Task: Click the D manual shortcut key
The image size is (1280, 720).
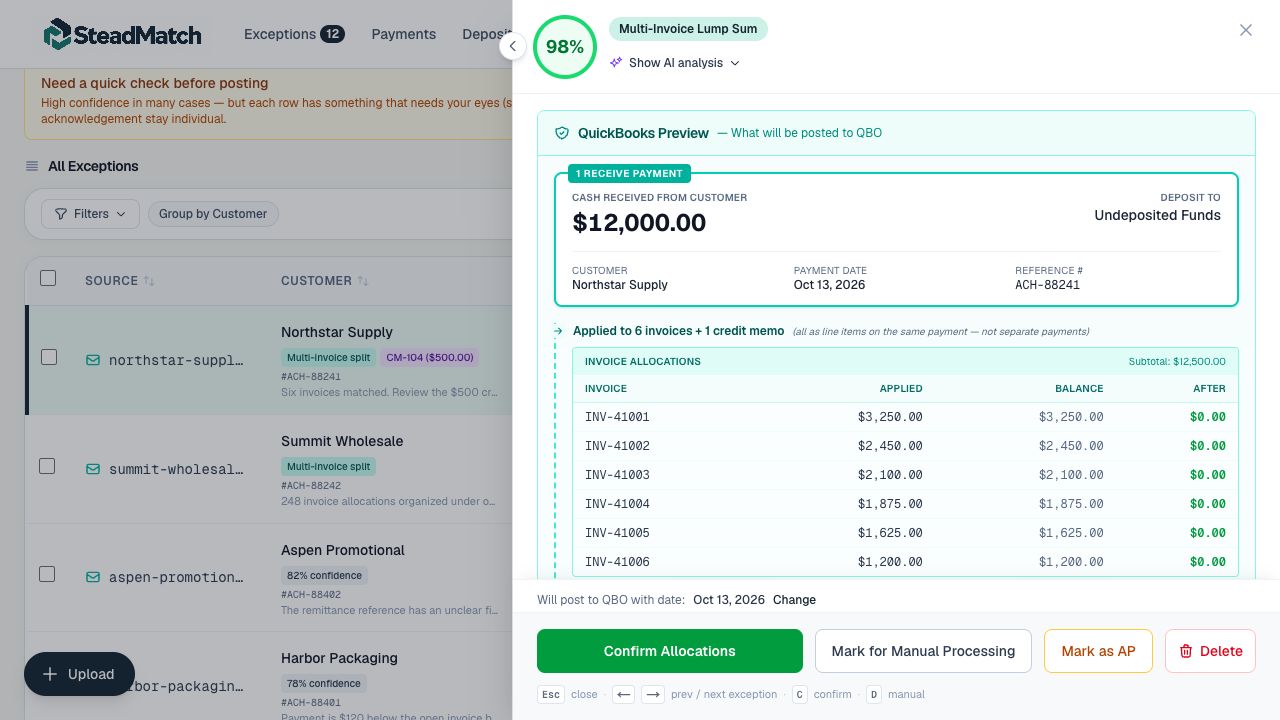Action: pos(873,694)
